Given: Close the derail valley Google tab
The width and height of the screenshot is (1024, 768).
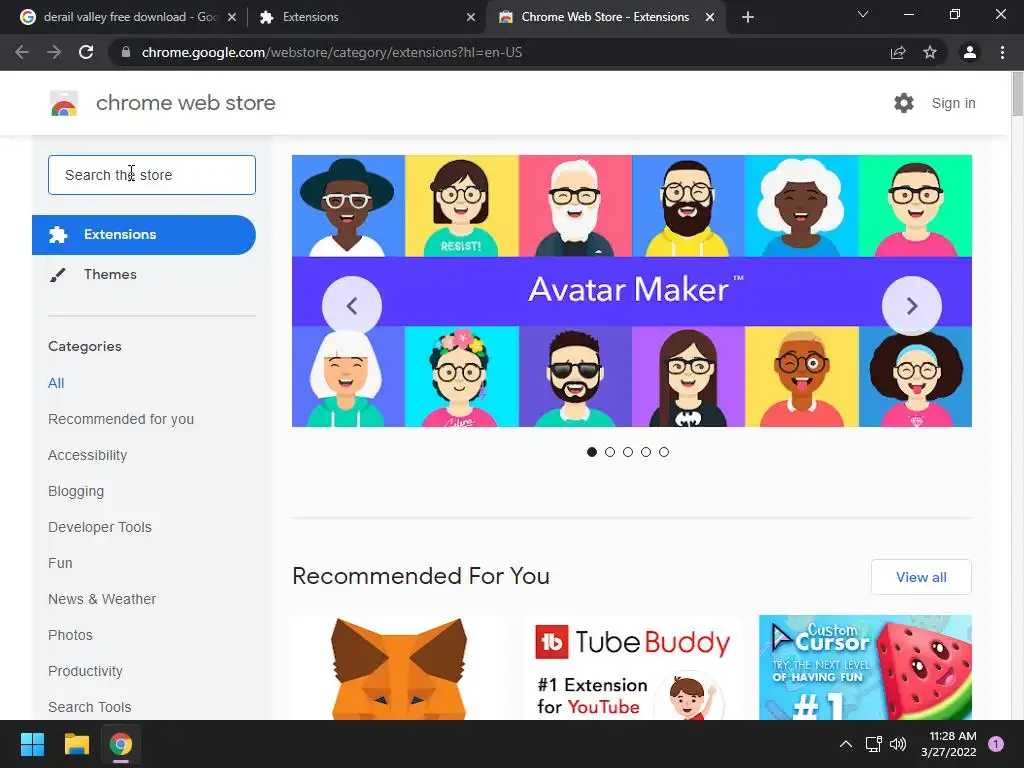Looking at the screenshot, I should click(x=232, y=18).
